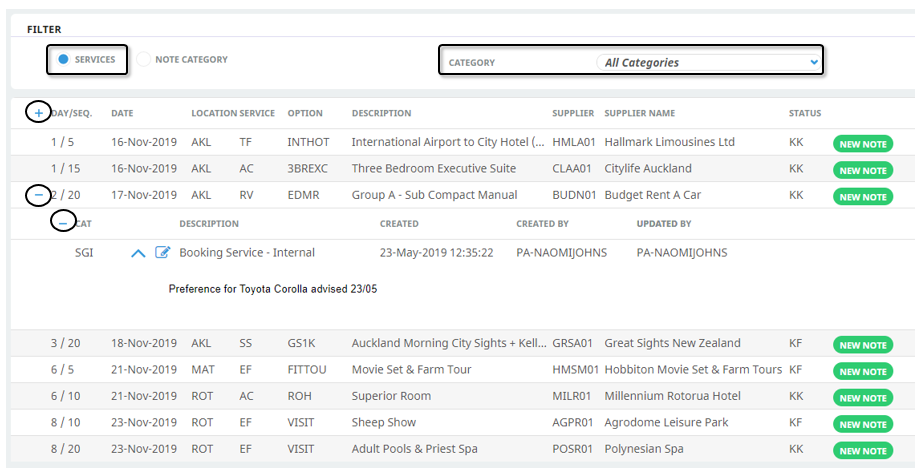Select the Note Category radio button
923x474 pixels.
click(144, 60)
